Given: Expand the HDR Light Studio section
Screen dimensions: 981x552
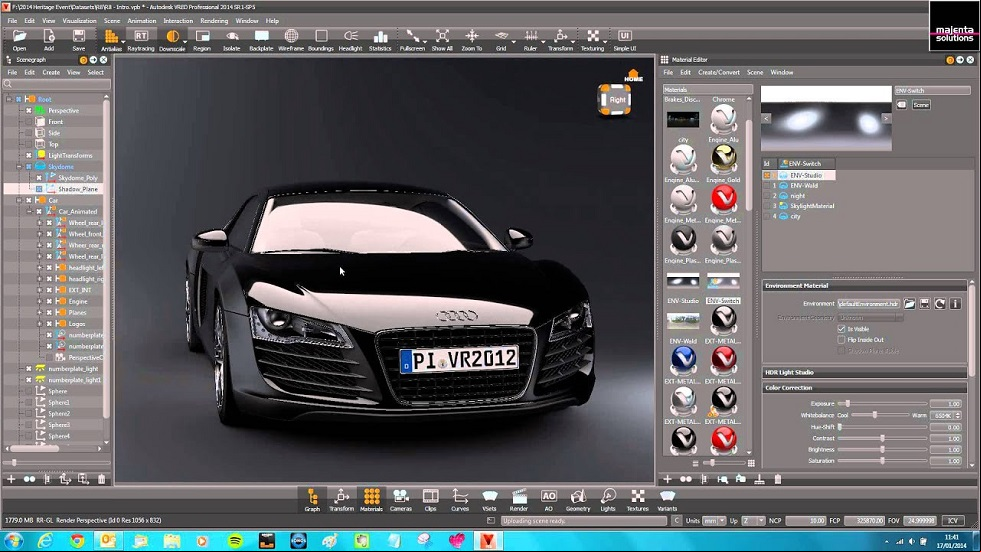Looking at the screenshot, I should (x=865, y=372).
